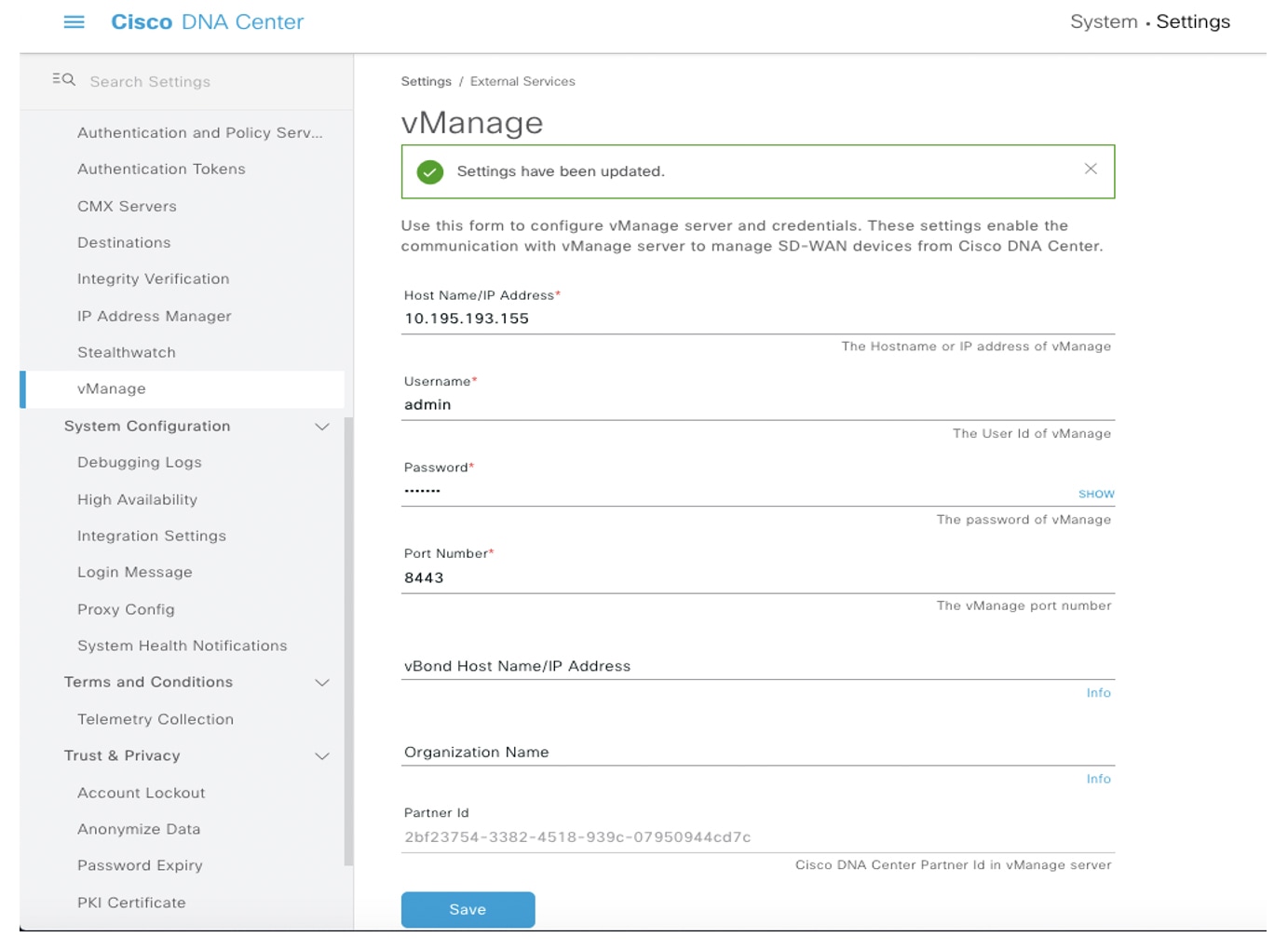Screen dimensions: 1288x951
Task: Click the Save button
Action: click(468, 910)
